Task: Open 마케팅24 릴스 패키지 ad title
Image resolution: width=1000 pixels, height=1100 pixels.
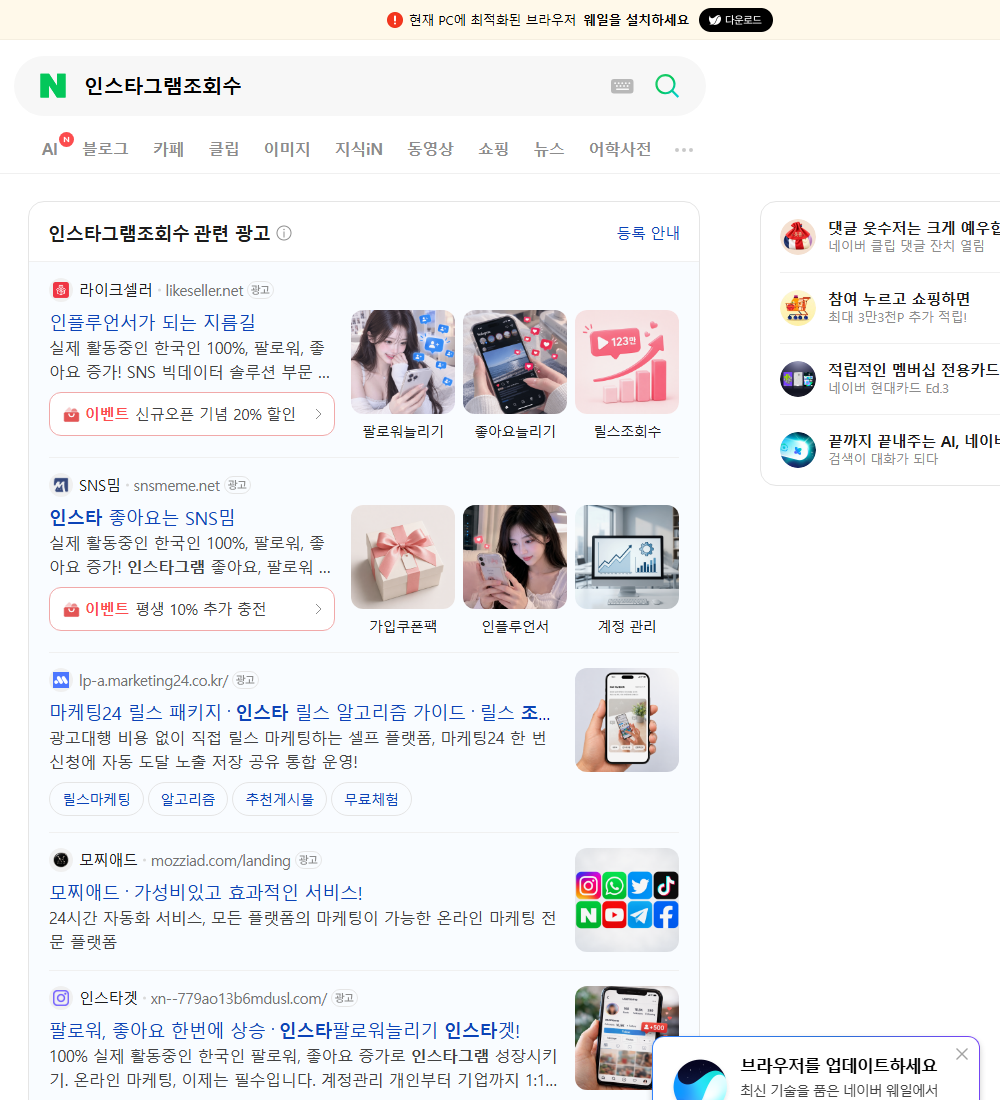Action: [300, 712]
